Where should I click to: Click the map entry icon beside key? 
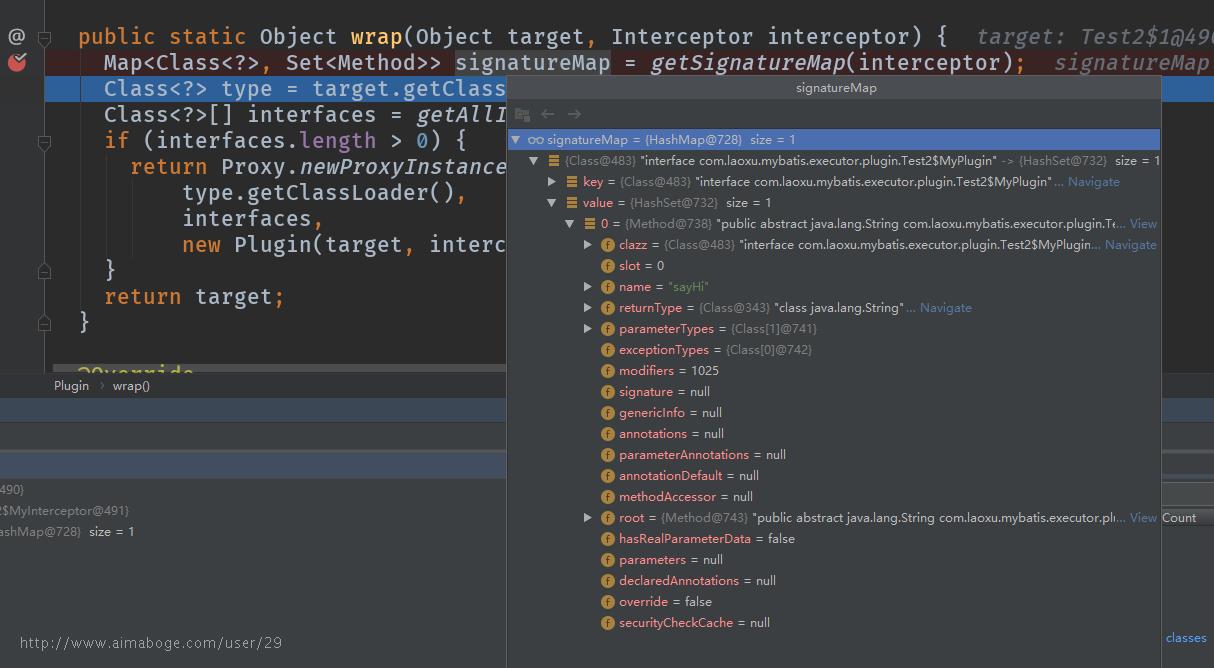click(572, 182)
